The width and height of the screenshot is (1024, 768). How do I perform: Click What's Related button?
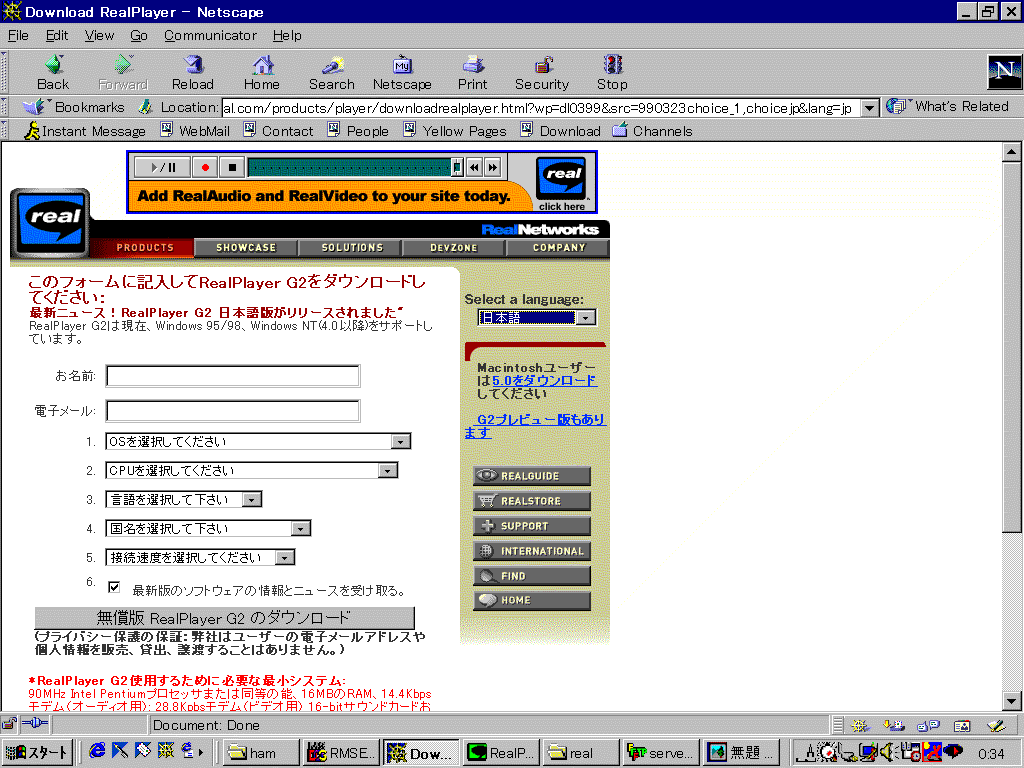tap(948, 106)
